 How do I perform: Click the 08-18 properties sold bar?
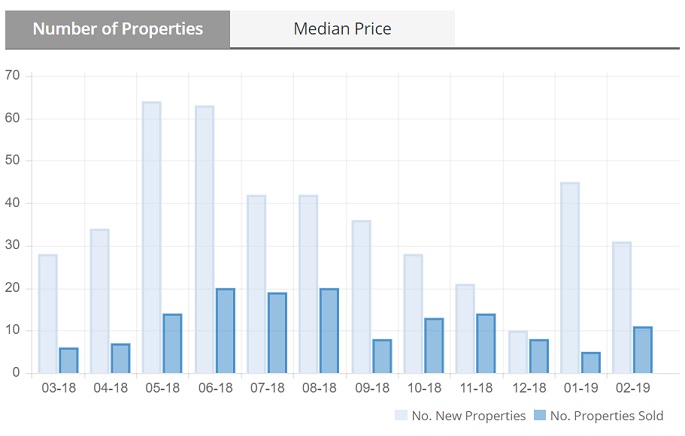329,331
